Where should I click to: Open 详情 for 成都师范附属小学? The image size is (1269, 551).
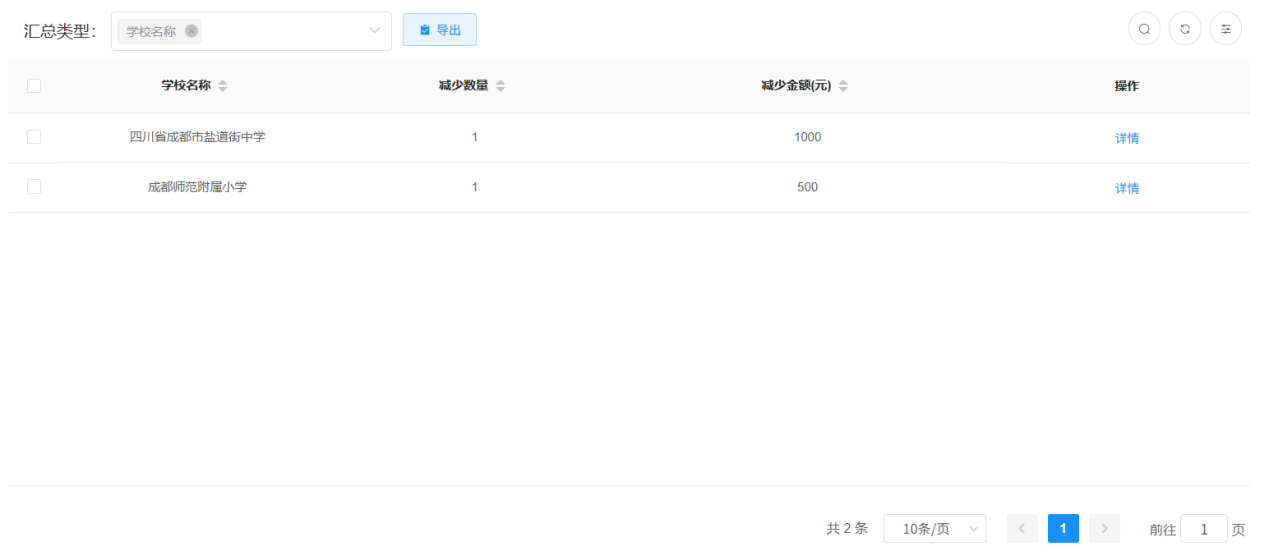[1127, 188]
